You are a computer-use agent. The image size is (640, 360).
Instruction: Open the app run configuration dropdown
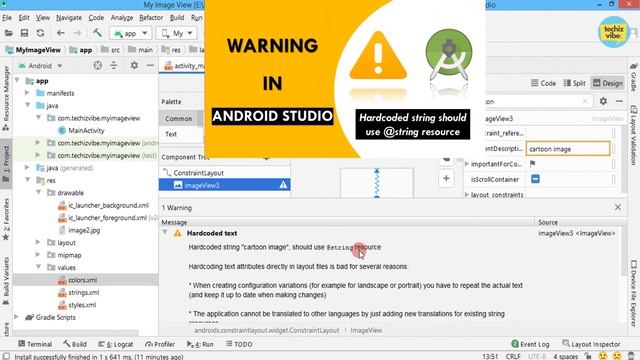131,33
